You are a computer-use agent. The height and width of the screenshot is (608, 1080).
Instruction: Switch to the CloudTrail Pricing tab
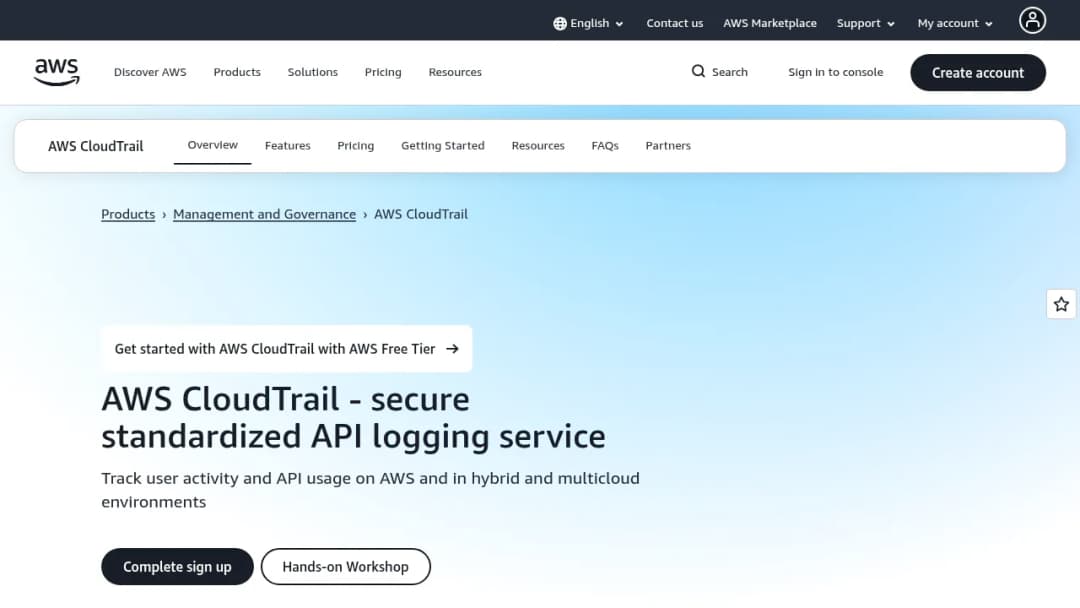point(355,146)
